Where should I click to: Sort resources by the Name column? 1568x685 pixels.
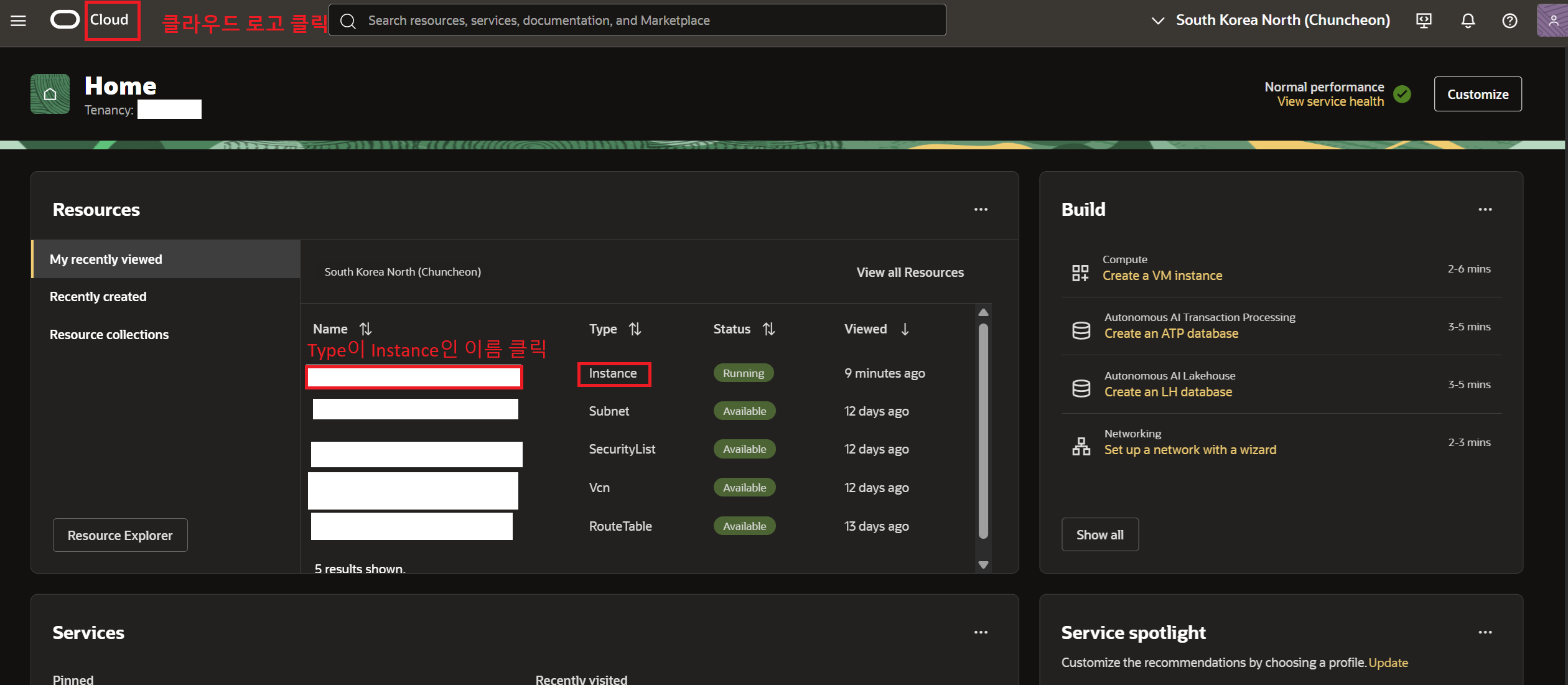[365, 329]
